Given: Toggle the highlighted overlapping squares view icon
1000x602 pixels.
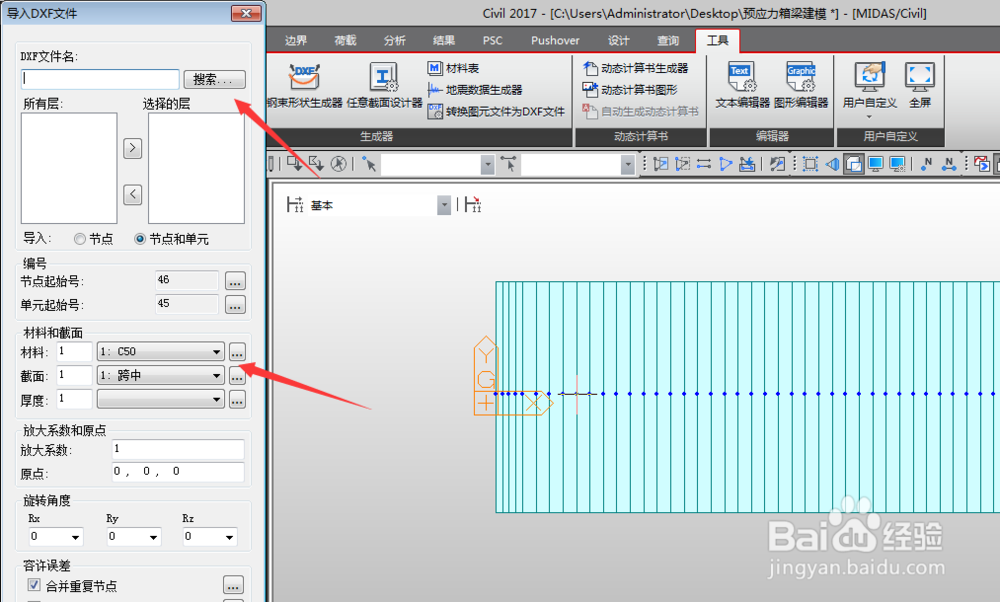Looking at the screenshot, I should [854, 165].
